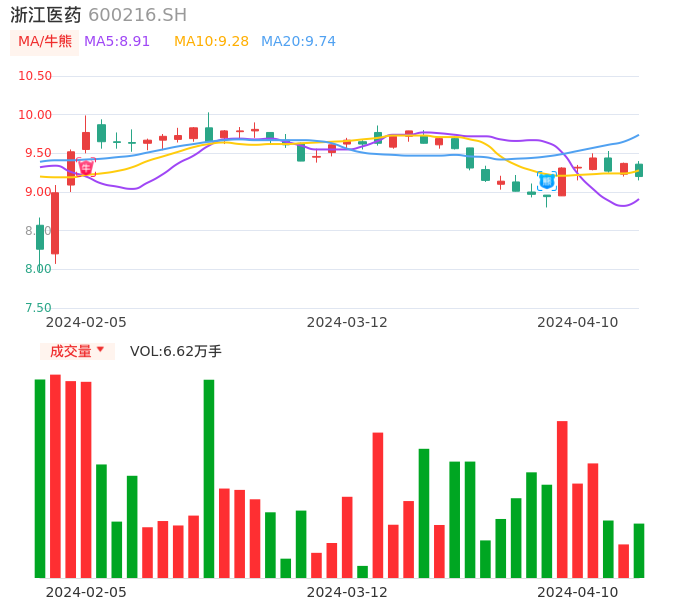The image size is (686, 606).
Task: Toggle the MA5 purple line legend
Action: coord(117,41)
